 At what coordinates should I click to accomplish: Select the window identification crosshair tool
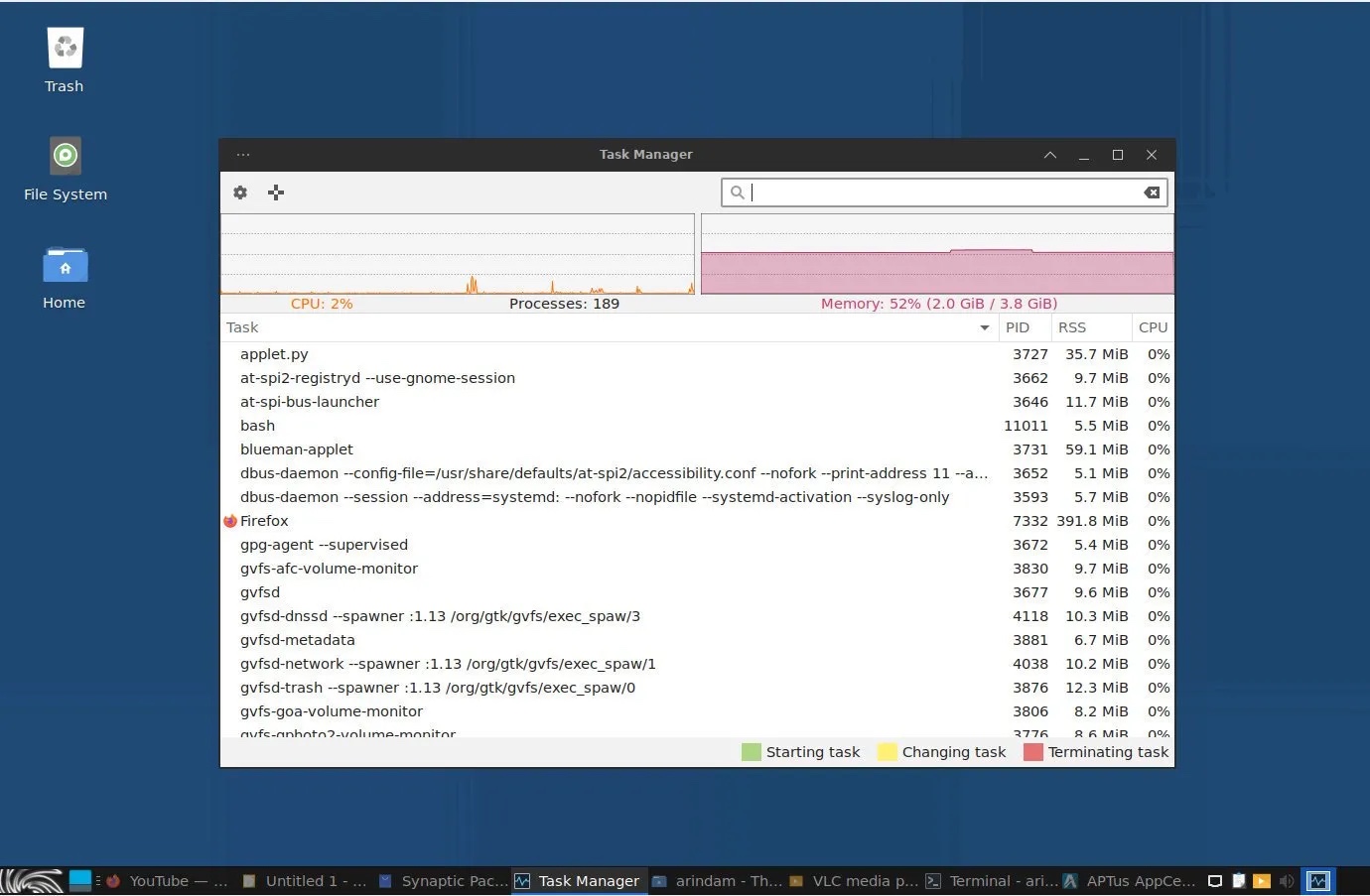[x=275, y=192]
